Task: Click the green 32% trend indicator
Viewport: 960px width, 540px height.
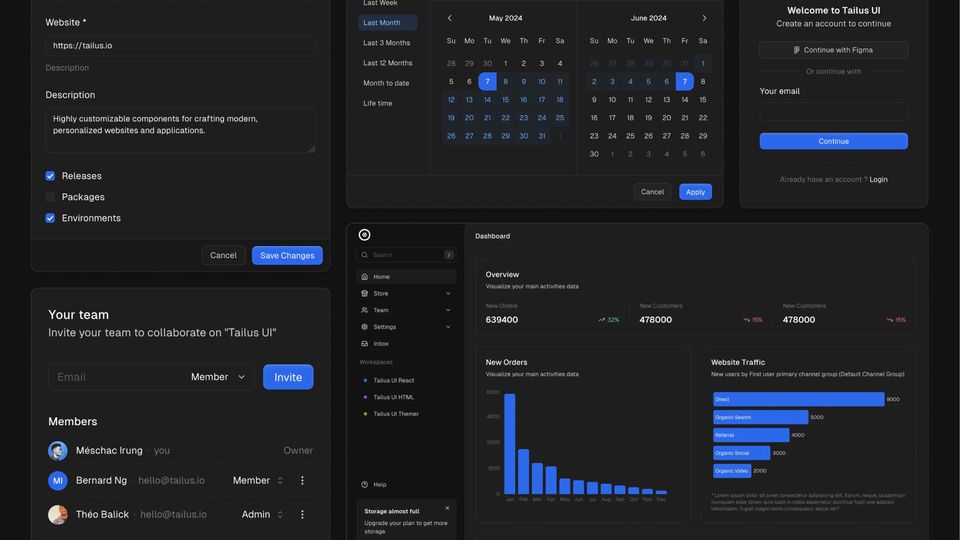Action: coord(609,320)
